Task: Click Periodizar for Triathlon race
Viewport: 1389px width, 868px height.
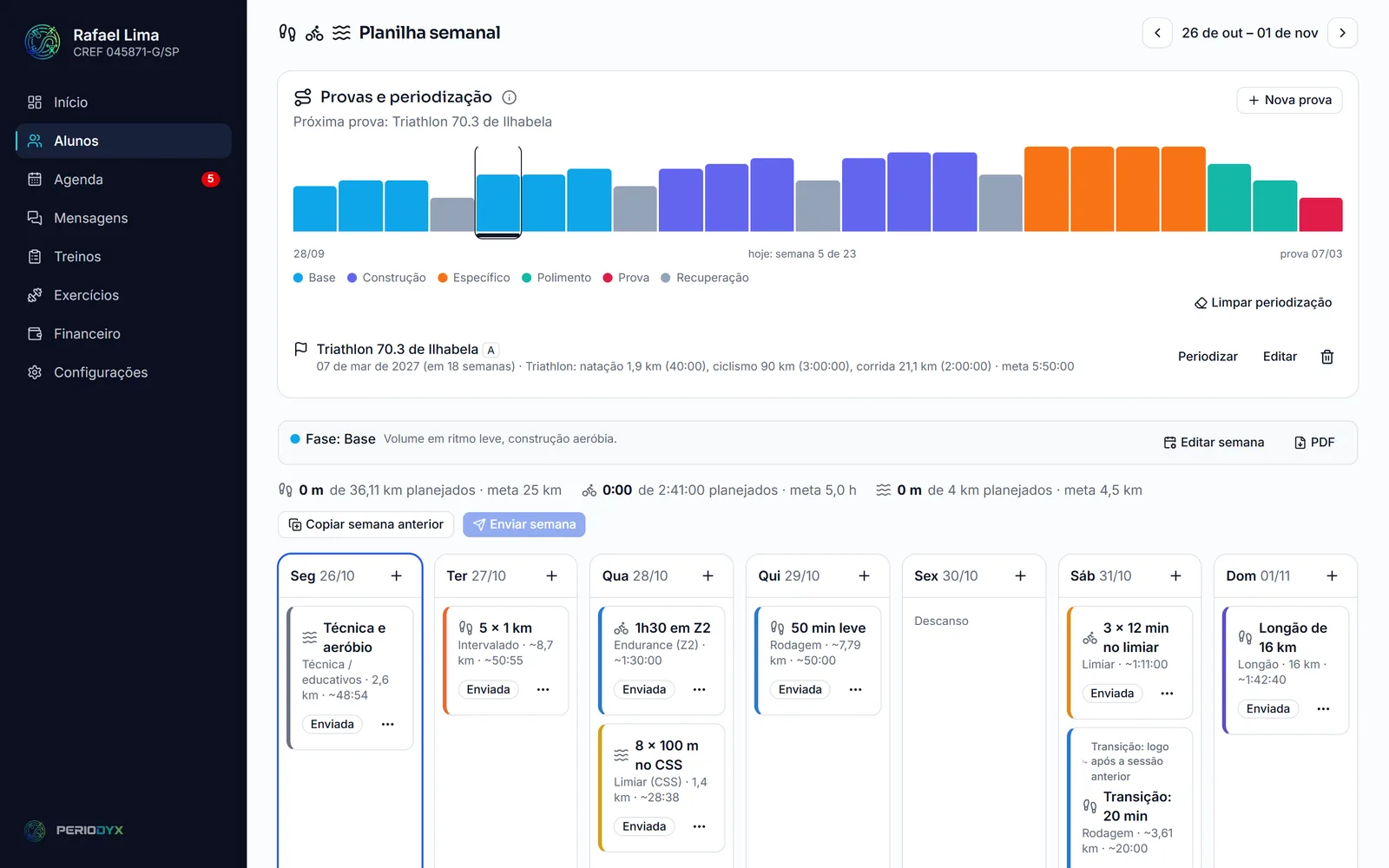Action: [x=1208, y=357]
